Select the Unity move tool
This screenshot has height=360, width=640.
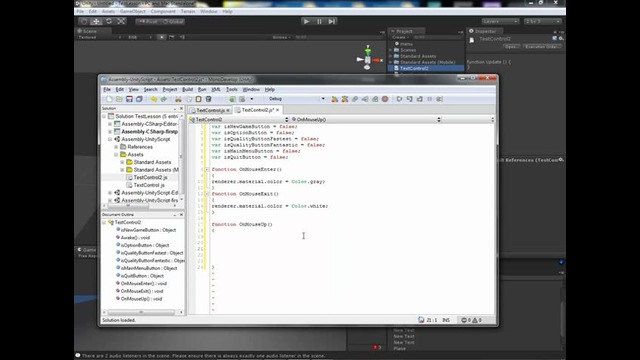pyautogui.click(x=96, y=21)
